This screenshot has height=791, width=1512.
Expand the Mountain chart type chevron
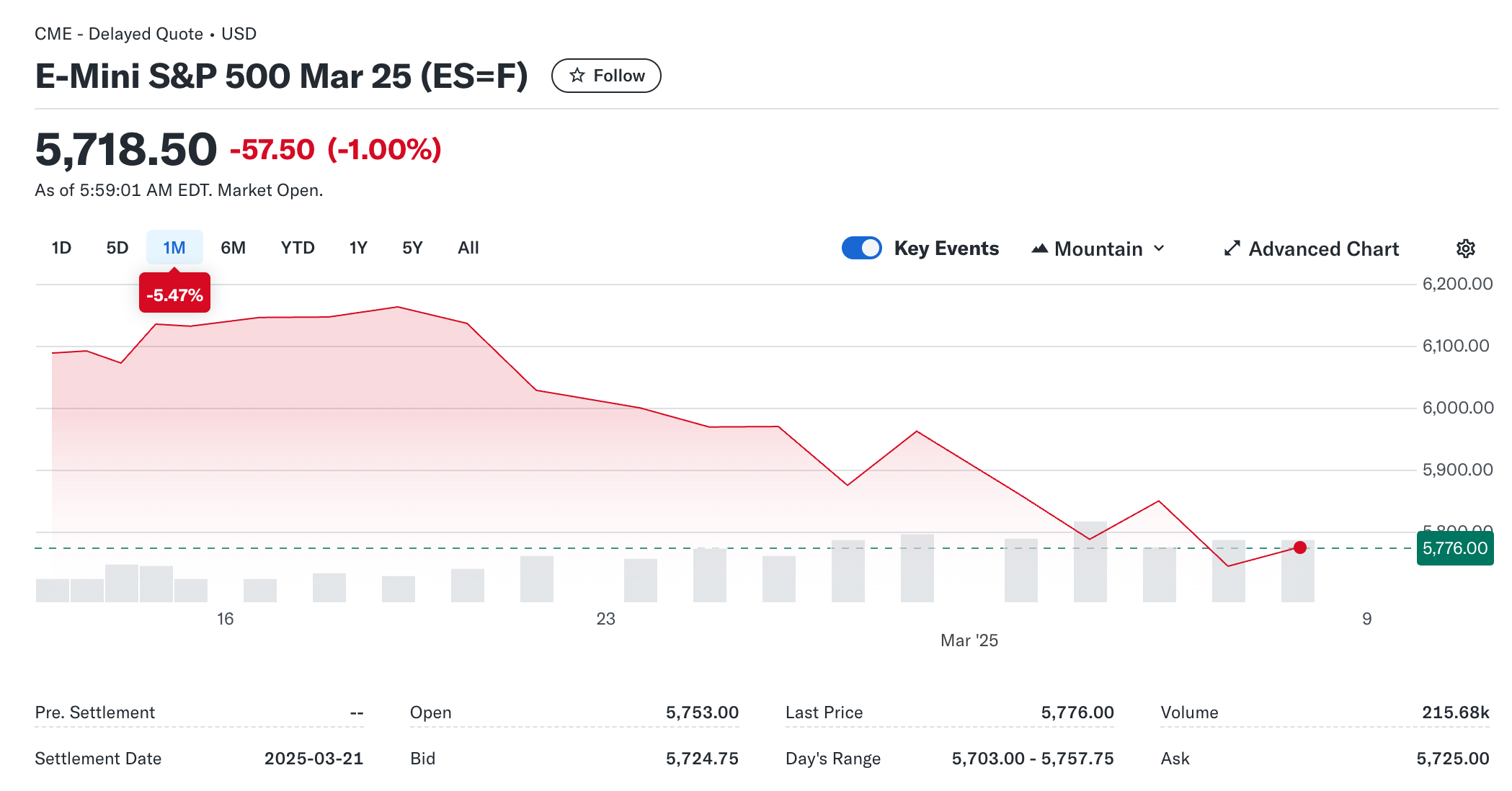(1159, 249)
